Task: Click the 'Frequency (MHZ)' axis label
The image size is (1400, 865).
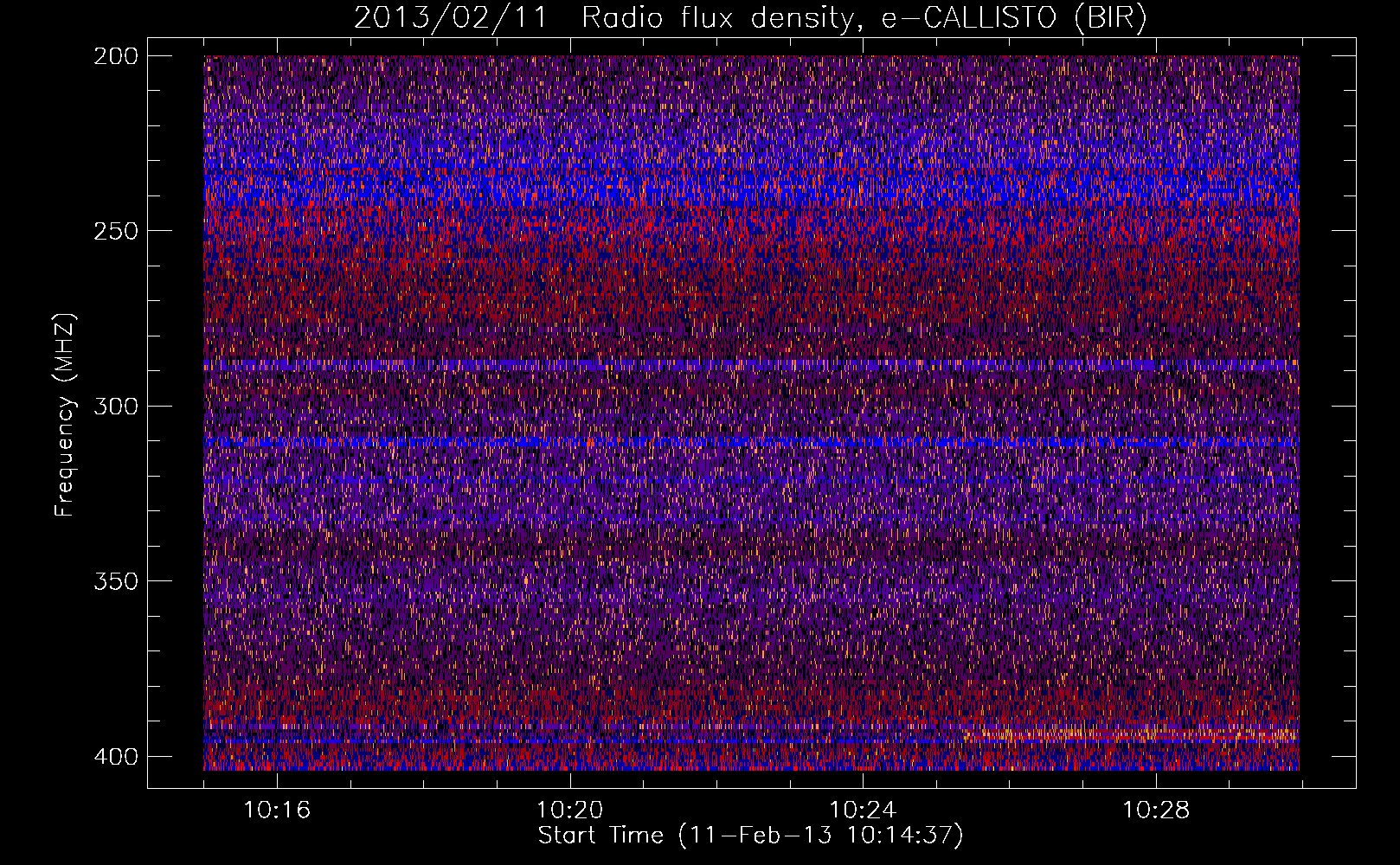Action: (x=65, y=415)
